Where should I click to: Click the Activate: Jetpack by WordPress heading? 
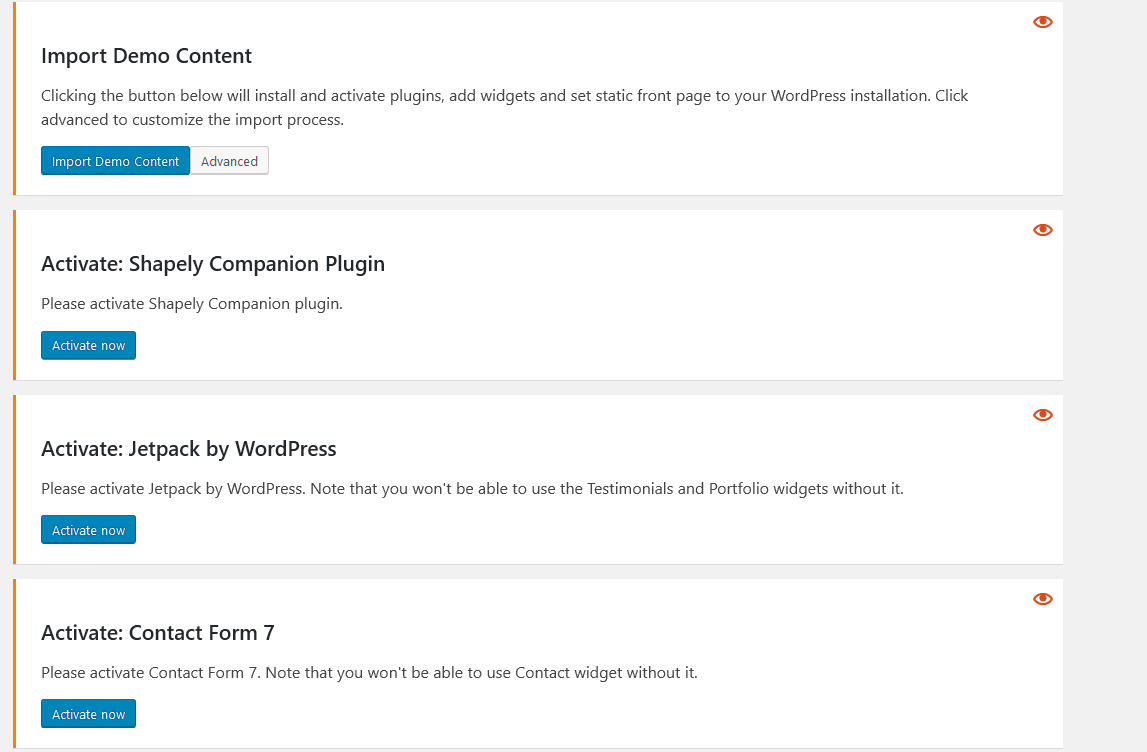pyautogui.click(x=188, y=448)
